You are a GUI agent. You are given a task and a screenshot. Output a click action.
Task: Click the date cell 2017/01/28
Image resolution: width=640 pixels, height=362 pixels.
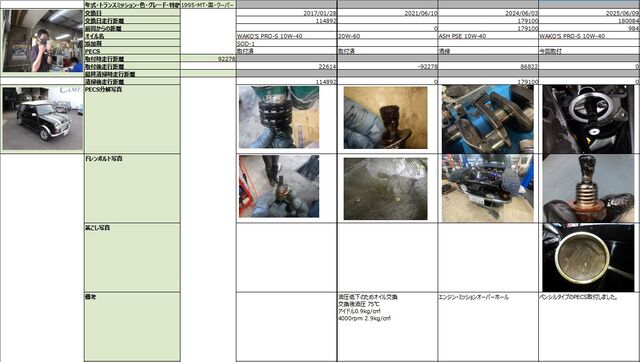pyautogui.click(x=287, y=13)
